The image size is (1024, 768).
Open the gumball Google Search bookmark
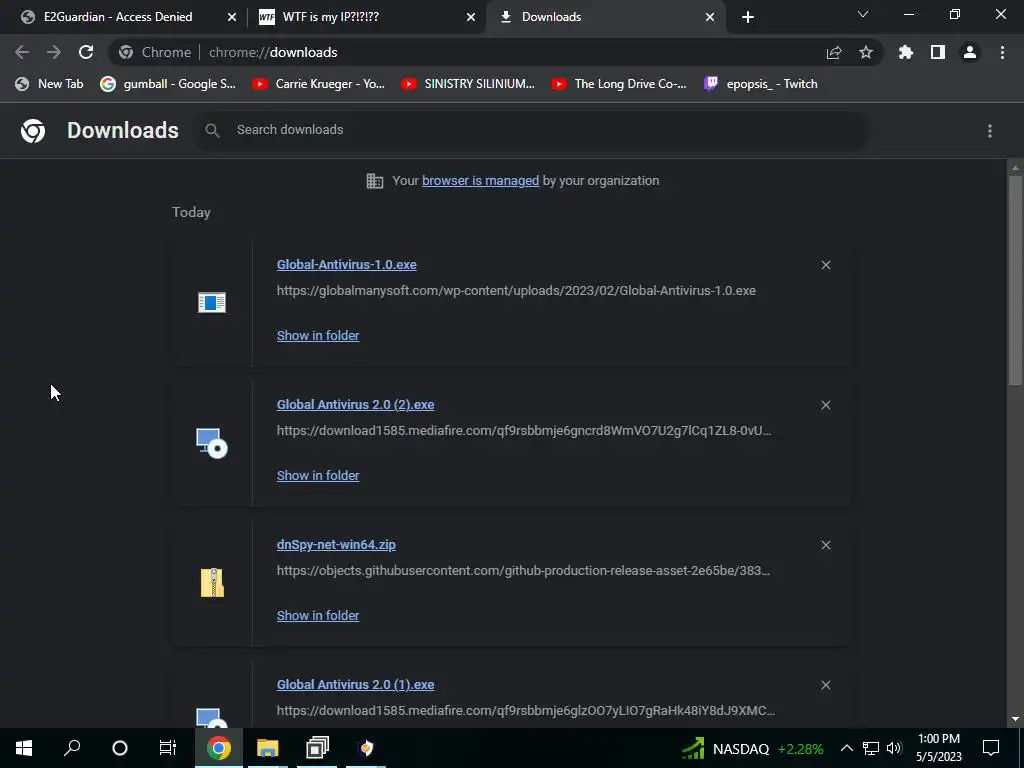(x=168, y=84)
